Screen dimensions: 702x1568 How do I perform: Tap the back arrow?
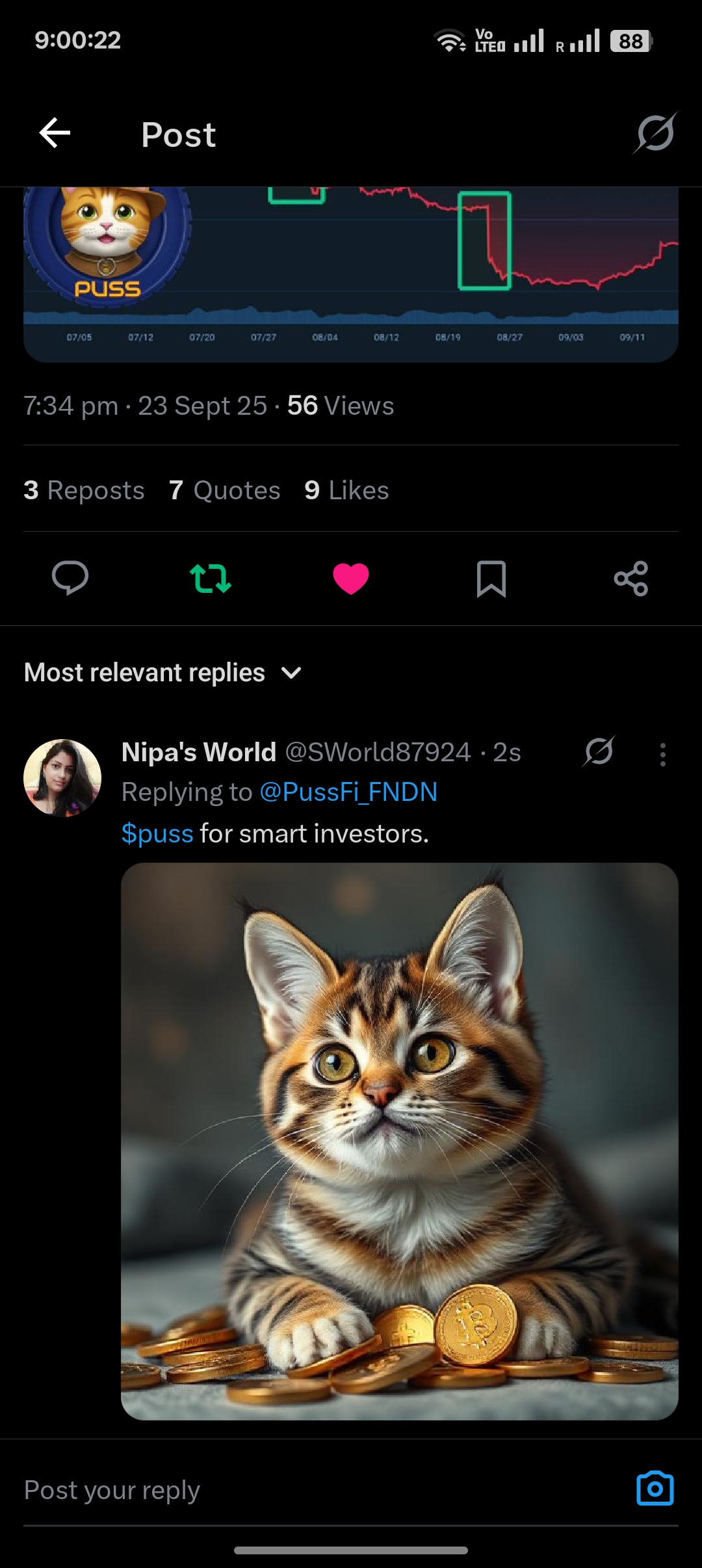[55, 133]
